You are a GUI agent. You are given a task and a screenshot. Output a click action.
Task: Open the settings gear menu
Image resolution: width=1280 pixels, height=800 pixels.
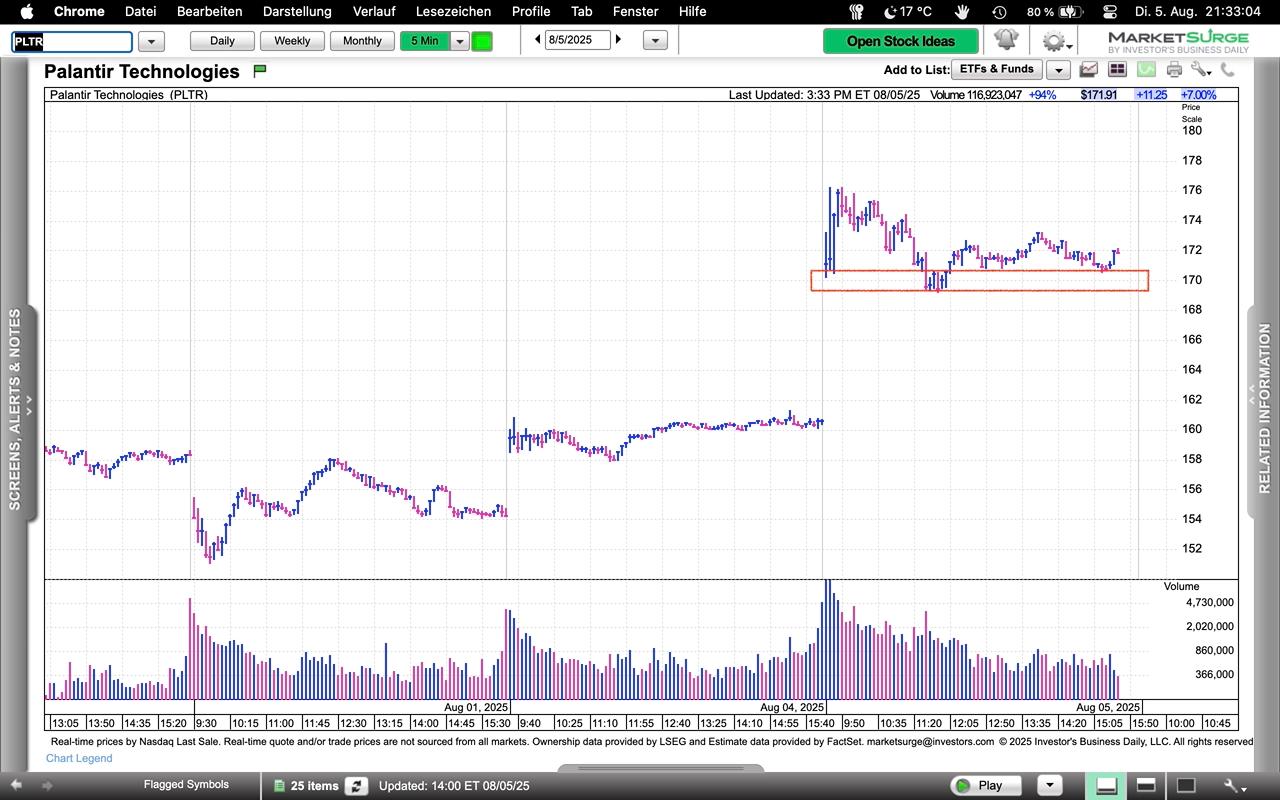1053,41
